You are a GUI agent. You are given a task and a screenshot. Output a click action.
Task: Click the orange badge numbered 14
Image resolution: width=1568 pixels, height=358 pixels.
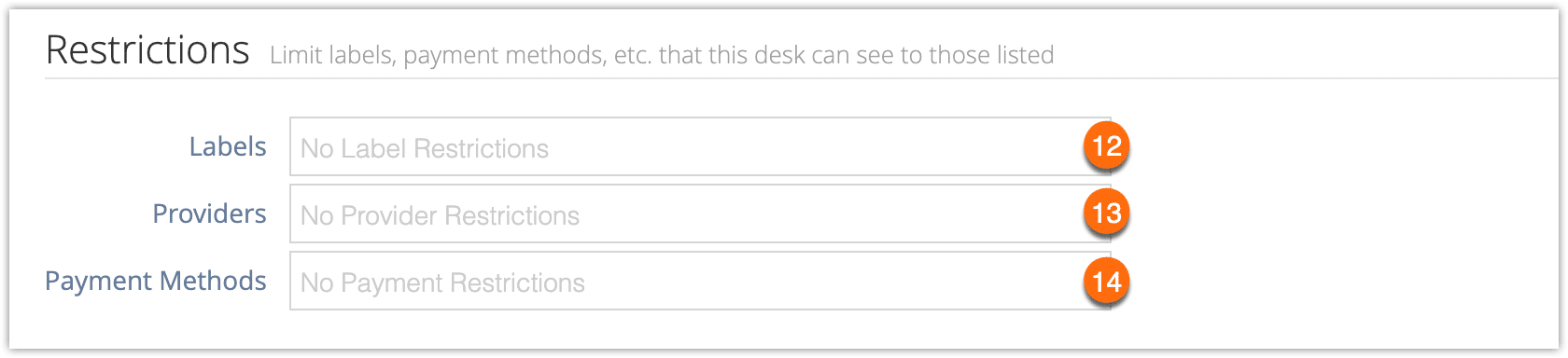coord(1106,282)
